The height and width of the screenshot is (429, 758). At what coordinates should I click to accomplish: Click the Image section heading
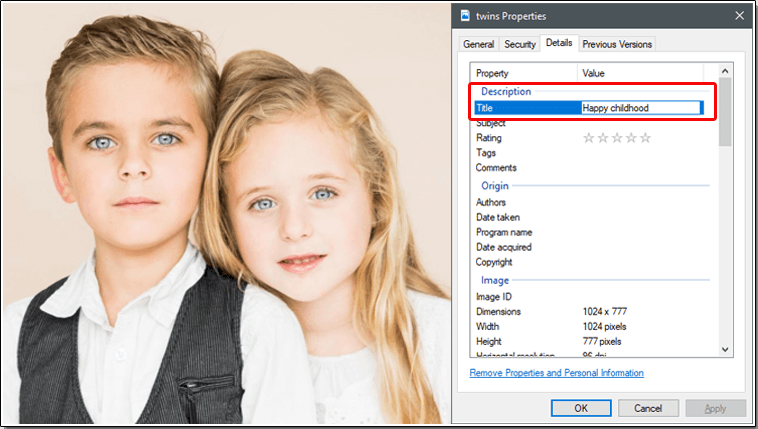495,280
